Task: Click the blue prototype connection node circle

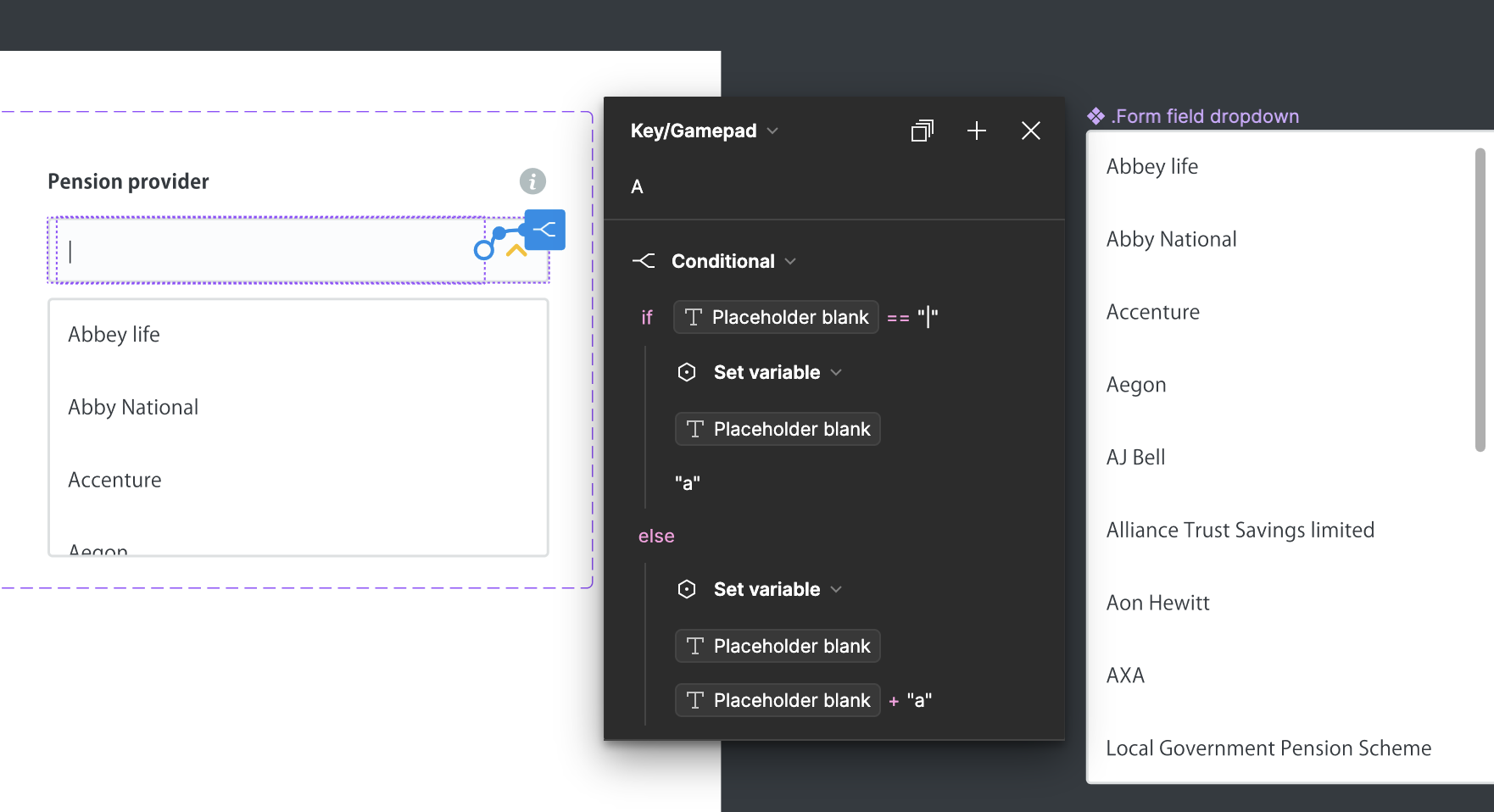Action: pyautogui.click(x=483, y=249)
